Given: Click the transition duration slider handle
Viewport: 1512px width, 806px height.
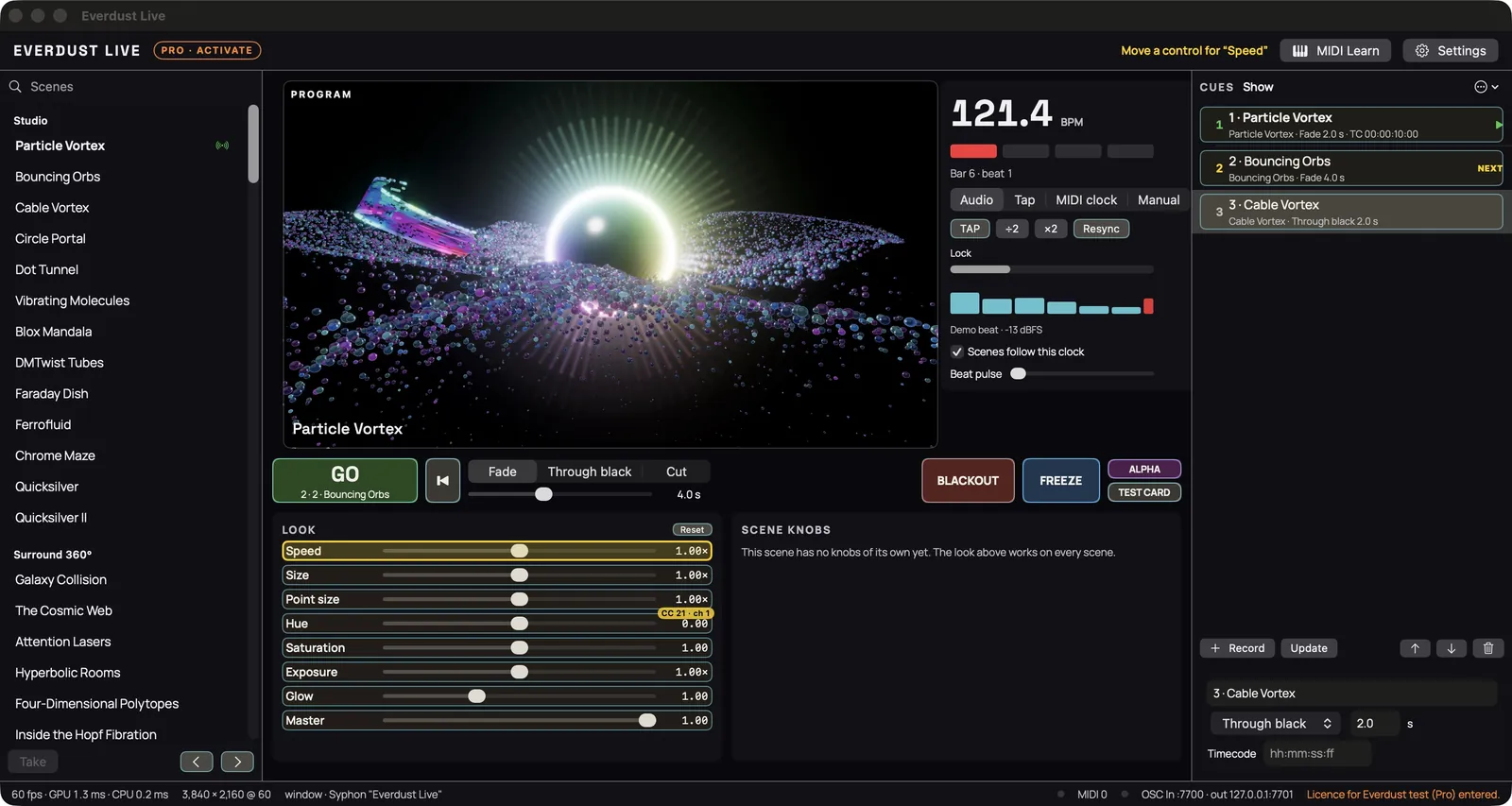Looking at the screenshot, I should tap(543, 494).
